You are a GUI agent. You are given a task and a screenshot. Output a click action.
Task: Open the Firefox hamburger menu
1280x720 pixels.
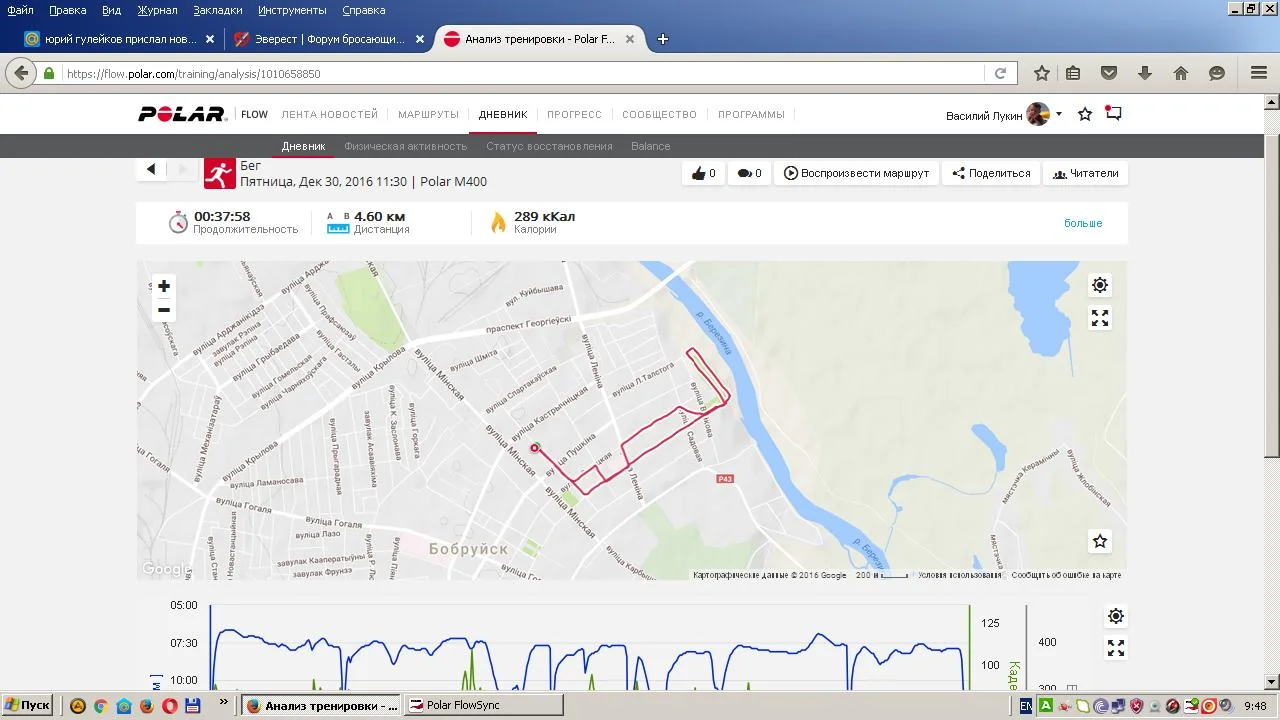point(1259,73)
